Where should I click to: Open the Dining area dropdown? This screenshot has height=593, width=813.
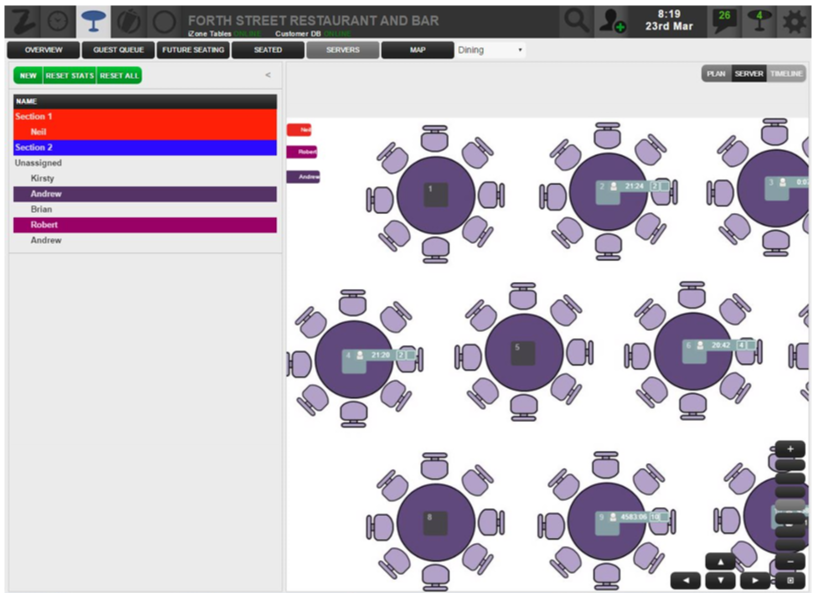click(x=490, y=50)
